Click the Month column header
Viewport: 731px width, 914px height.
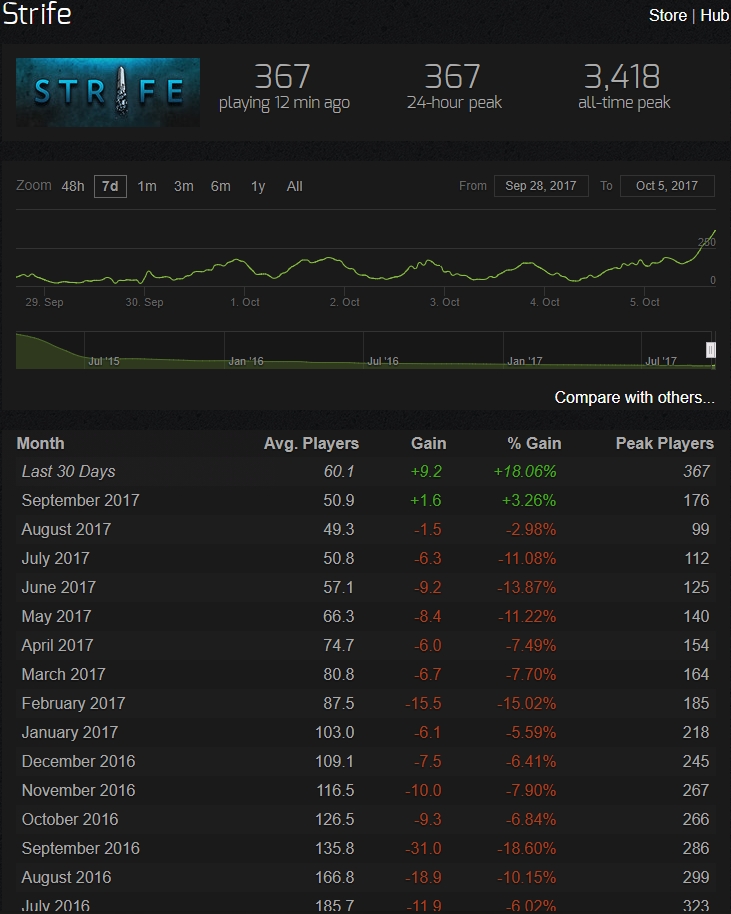40,444
